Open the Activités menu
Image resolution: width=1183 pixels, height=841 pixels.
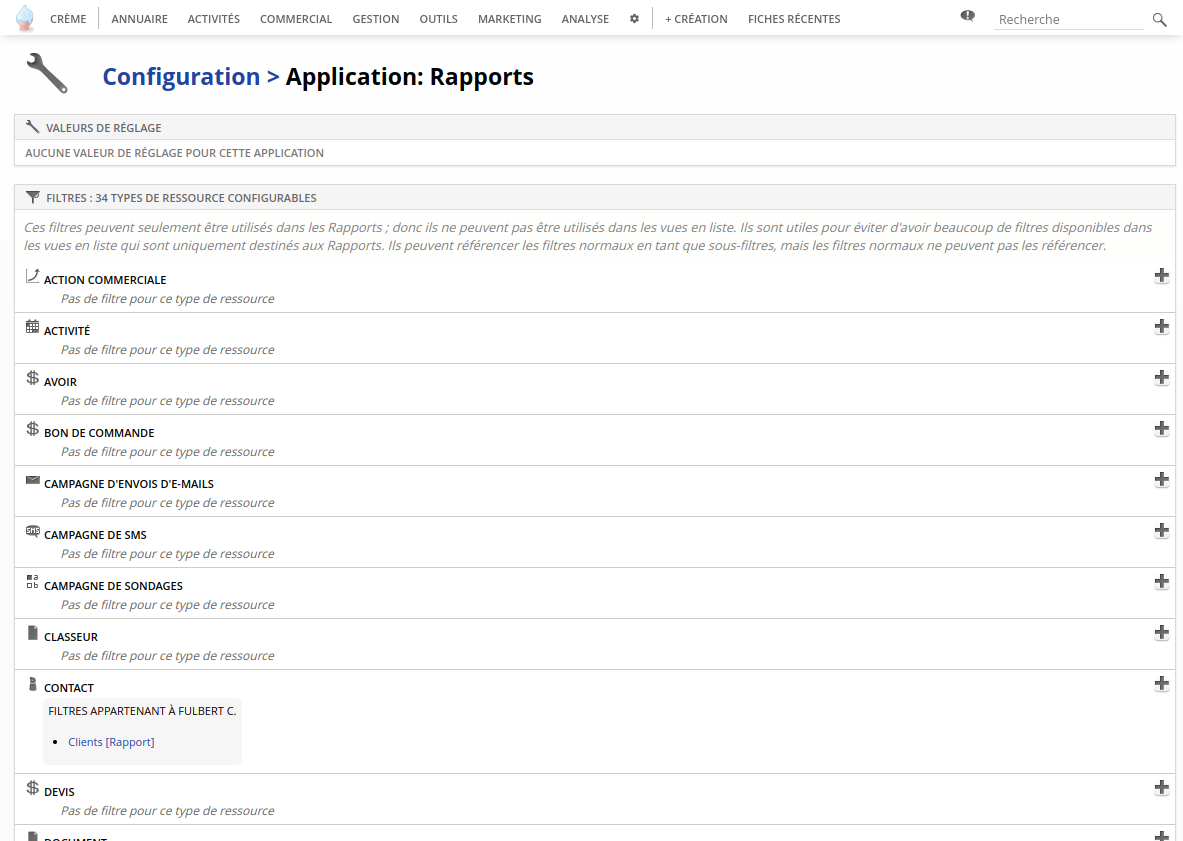pyautogui.click(x=214, y=19)
